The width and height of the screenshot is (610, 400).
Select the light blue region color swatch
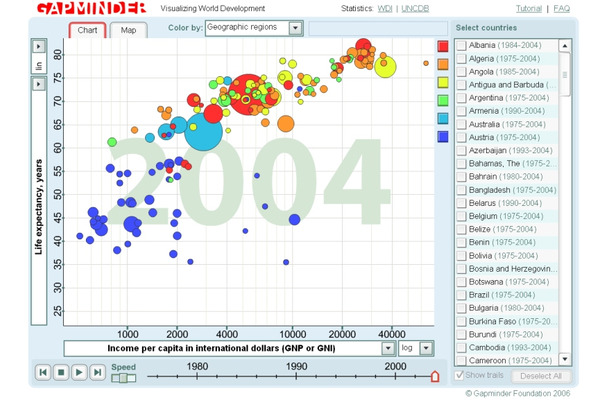coord(443,118)
